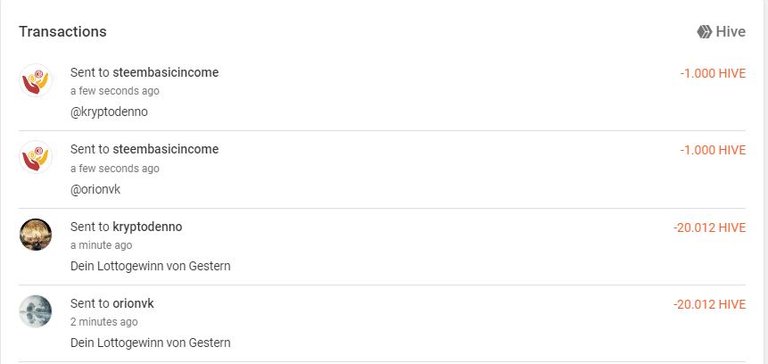Image resolution: width=768 pixels, height=364 pixels.
Task: Click -1.000 HIVE amount of second transaction
Action: click(x=713, y=150)
